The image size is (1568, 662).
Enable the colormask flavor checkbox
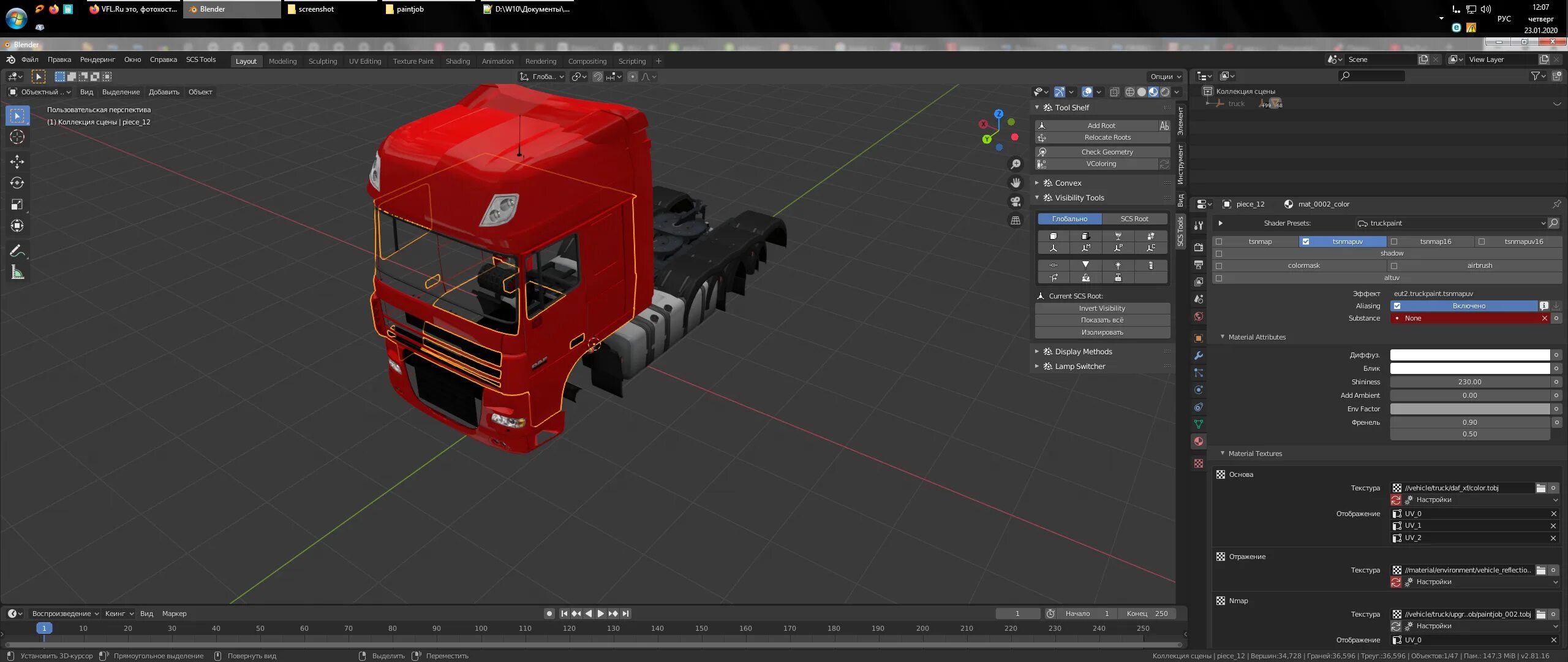(1219, 266)
